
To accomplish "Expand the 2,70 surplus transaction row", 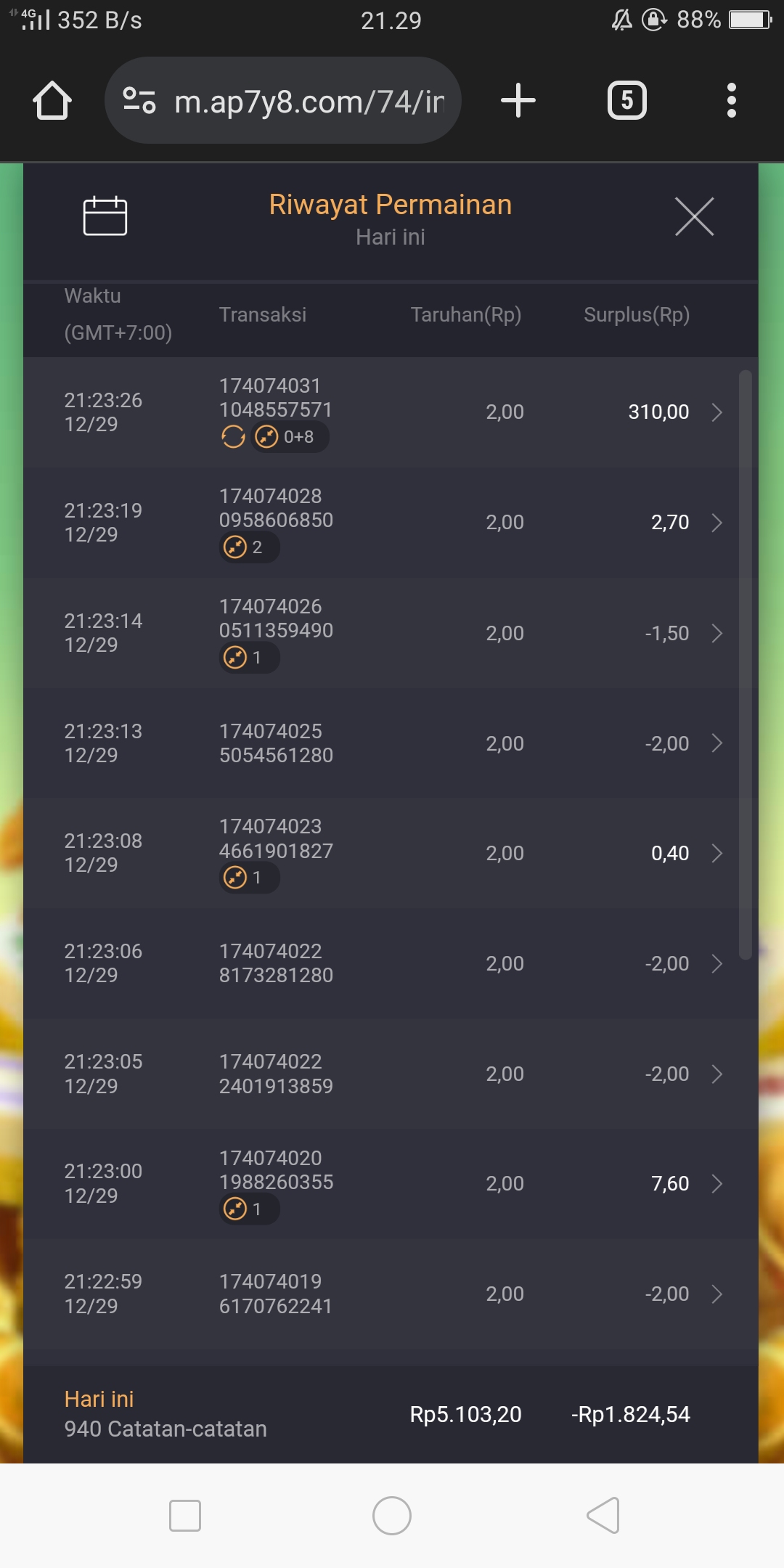I will (x=716, y=523).
